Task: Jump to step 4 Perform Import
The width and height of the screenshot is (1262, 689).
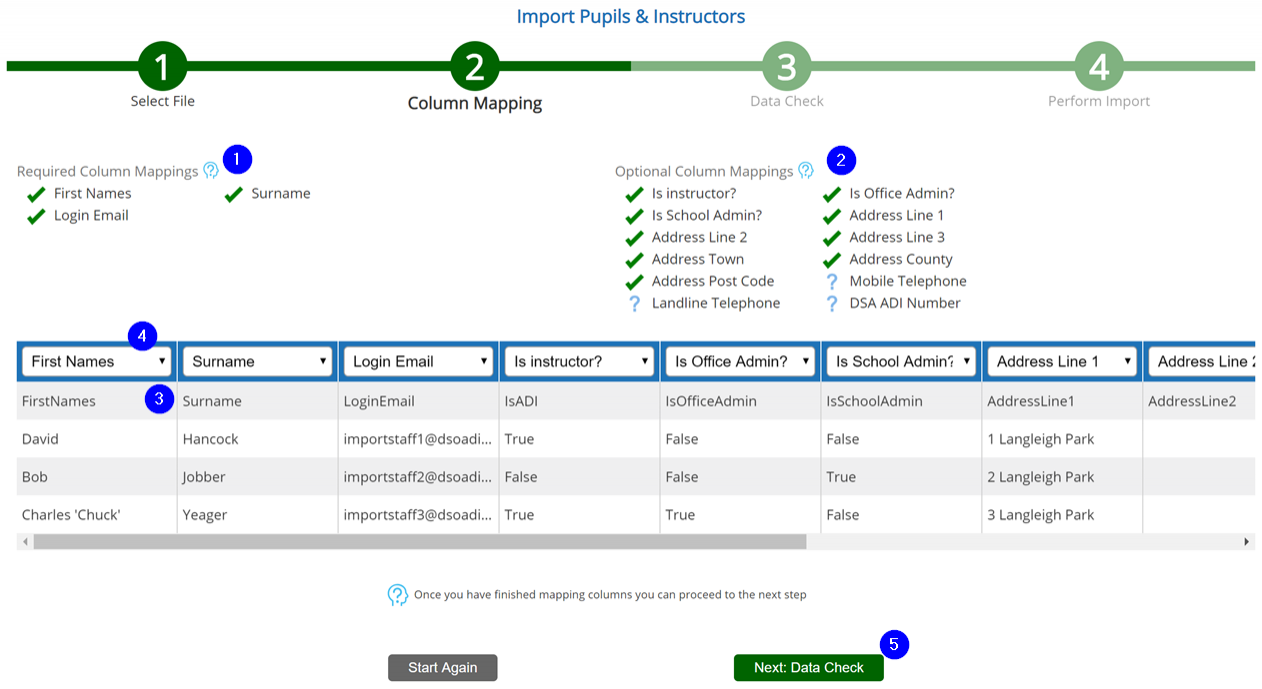Action: click(1099, 67)
